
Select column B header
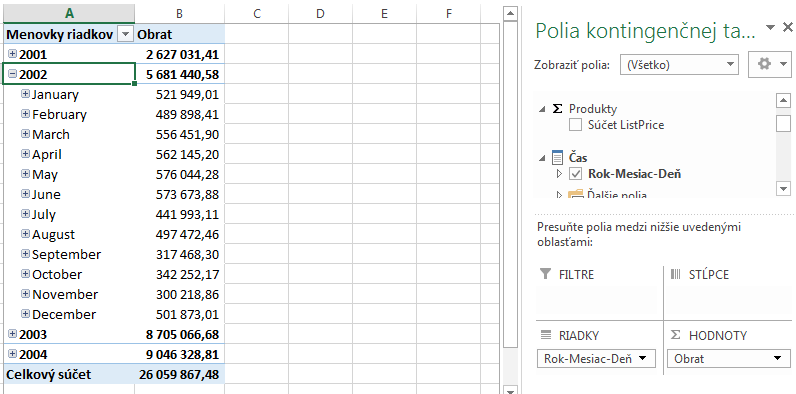pos(179,14)
